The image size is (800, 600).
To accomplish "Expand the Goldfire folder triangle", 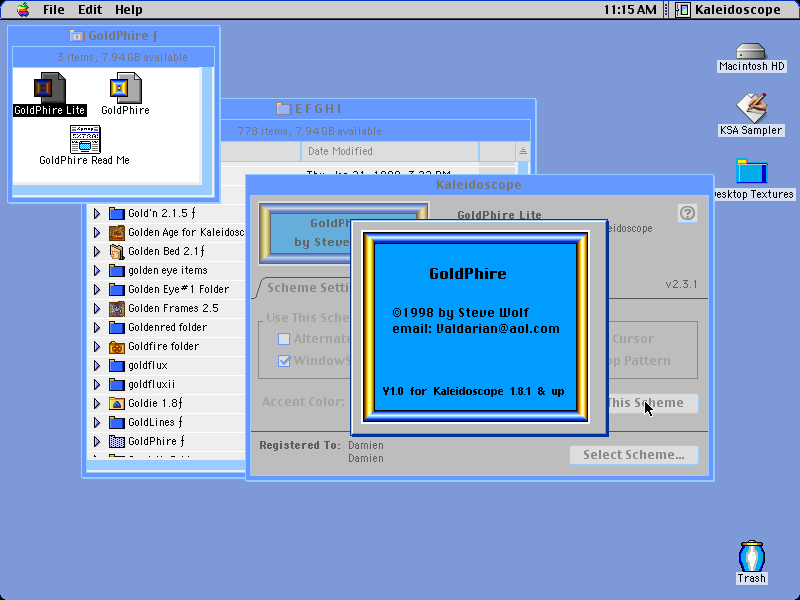I will (97, 346).
